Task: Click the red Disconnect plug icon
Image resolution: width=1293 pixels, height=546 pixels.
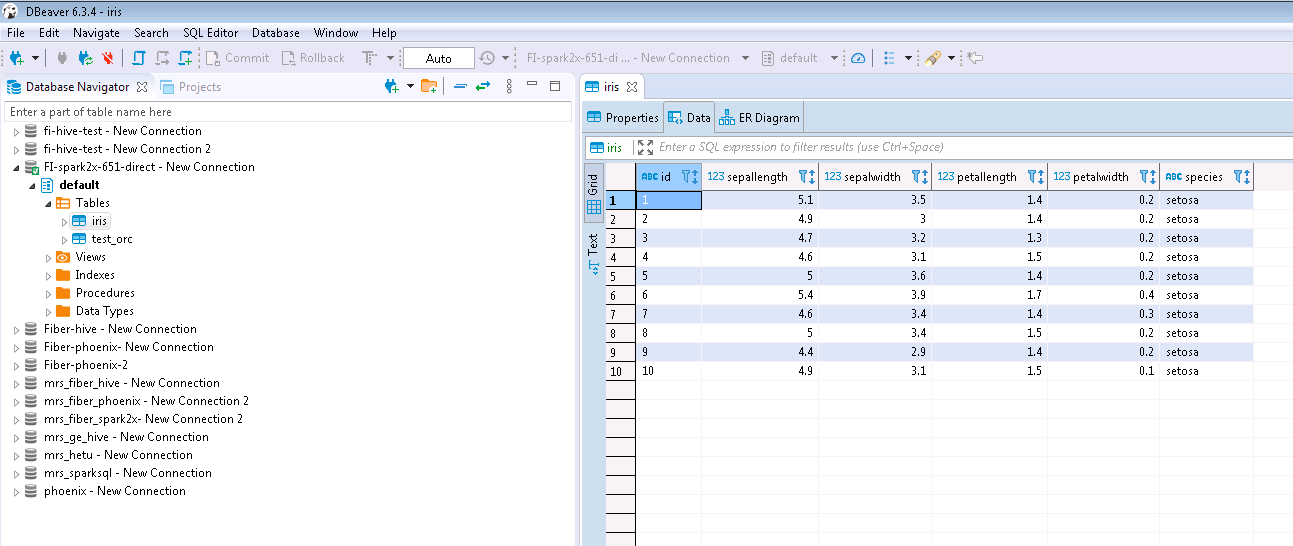Action: coord(108,58)
